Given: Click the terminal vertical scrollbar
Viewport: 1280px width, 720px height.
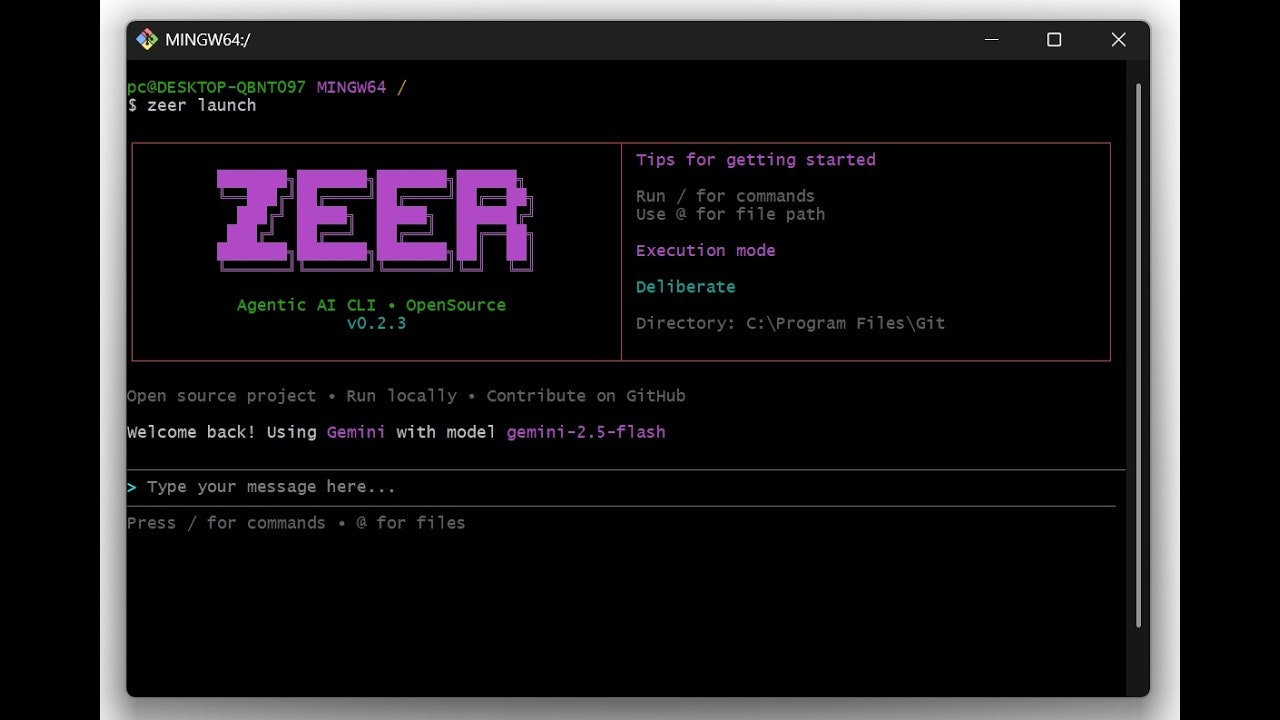Looking at the screenshot, I should (1138, 355).
